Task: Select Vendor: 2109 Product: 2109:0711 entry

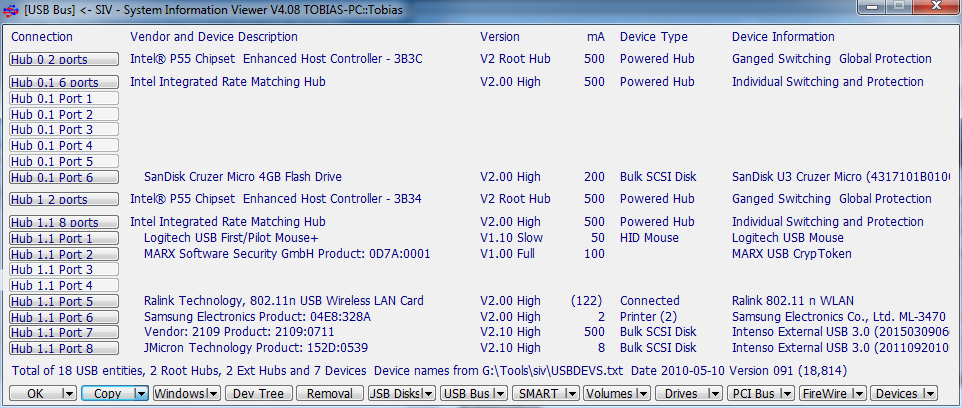Action: [x=239, y=332]
